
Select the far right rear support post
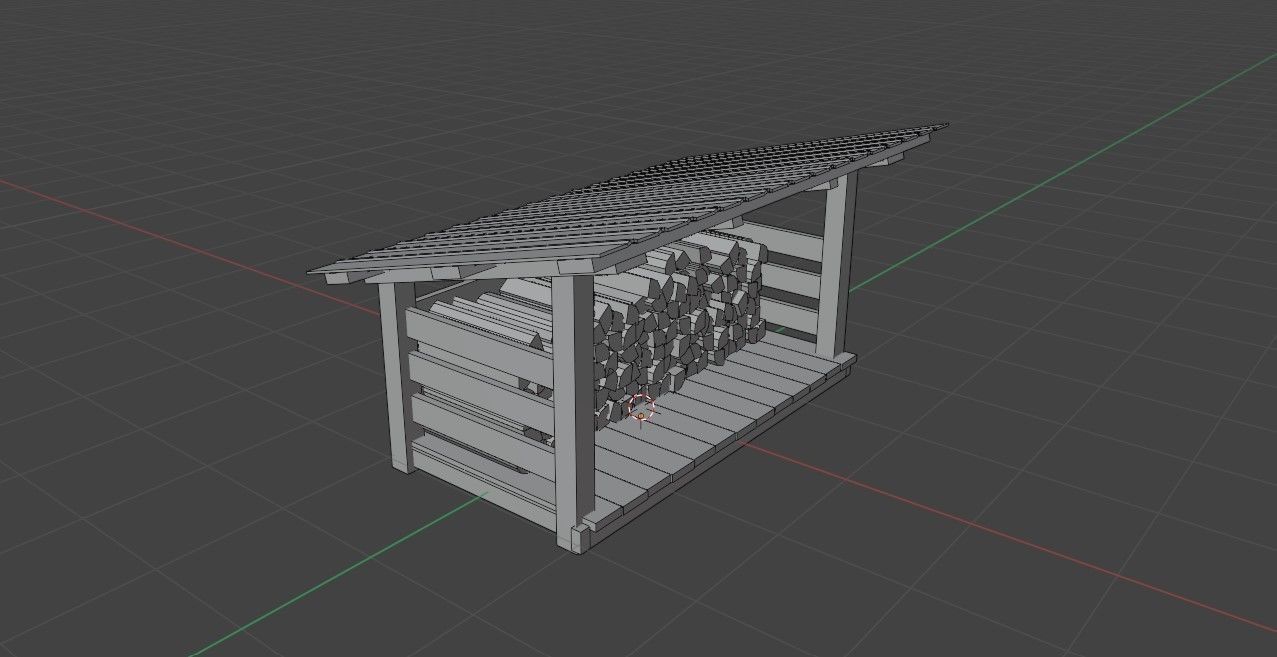836,265
